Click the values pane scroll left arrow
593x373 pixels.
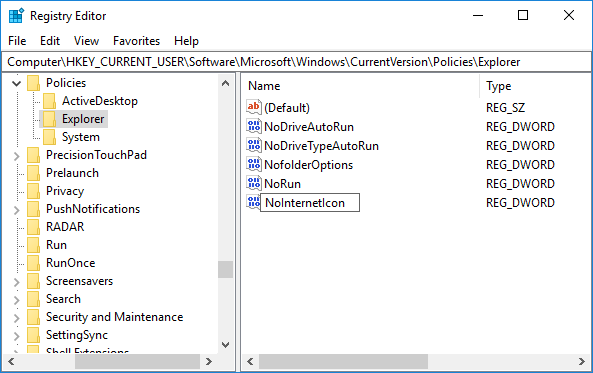point(250,361)
